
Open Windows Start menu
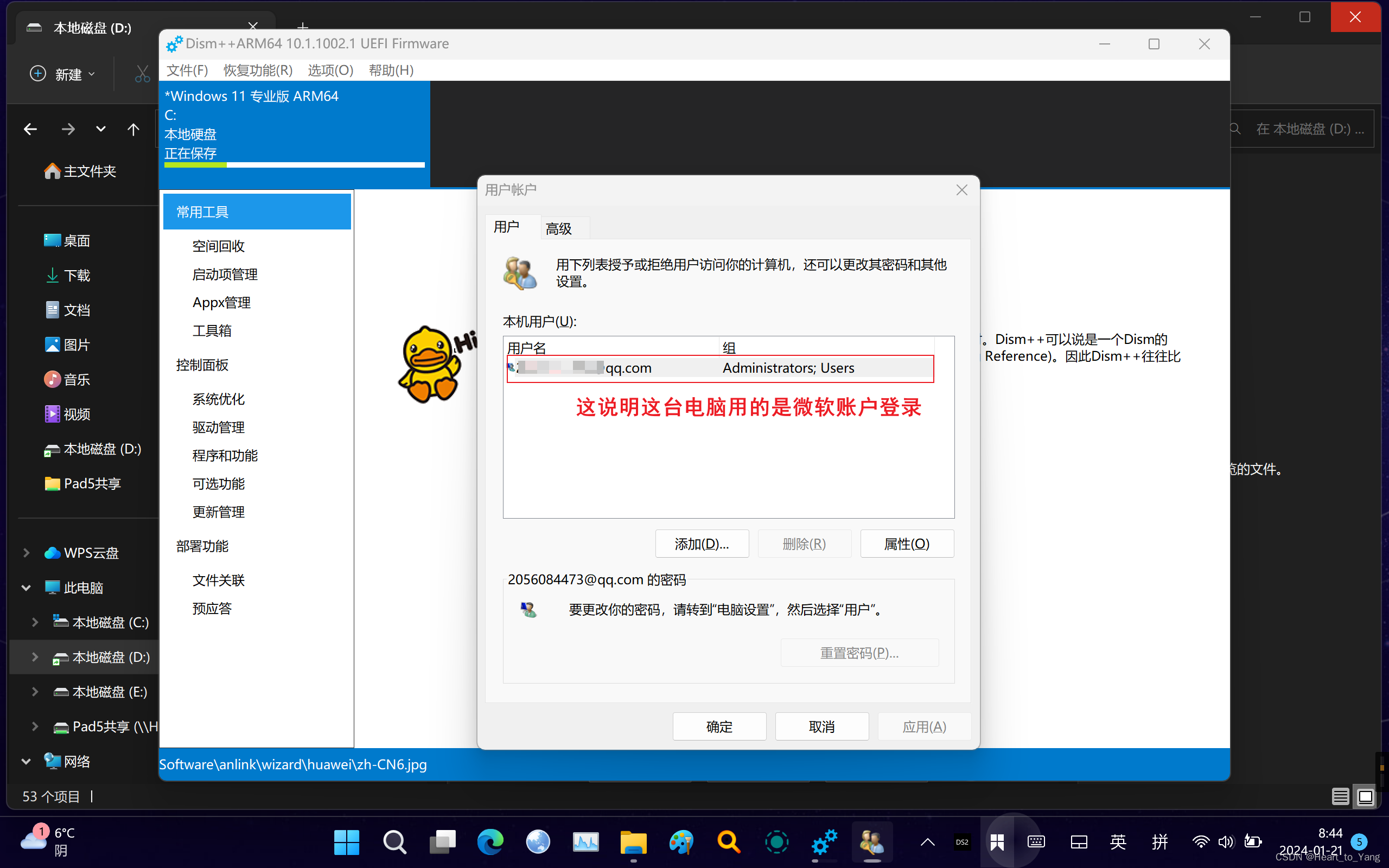coord(346,842)
